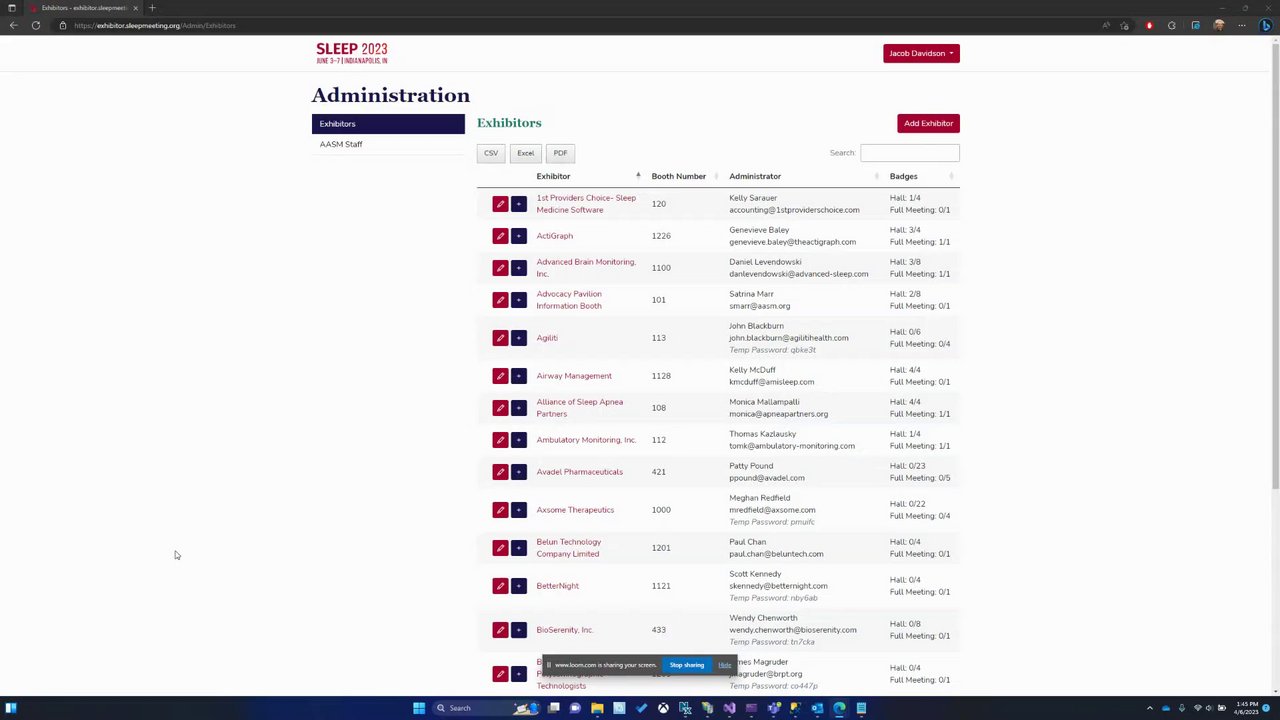Click plus icon for Alliance of Sleep Apnea Partners
This screenshot has width=1280, height=720.
518,408
